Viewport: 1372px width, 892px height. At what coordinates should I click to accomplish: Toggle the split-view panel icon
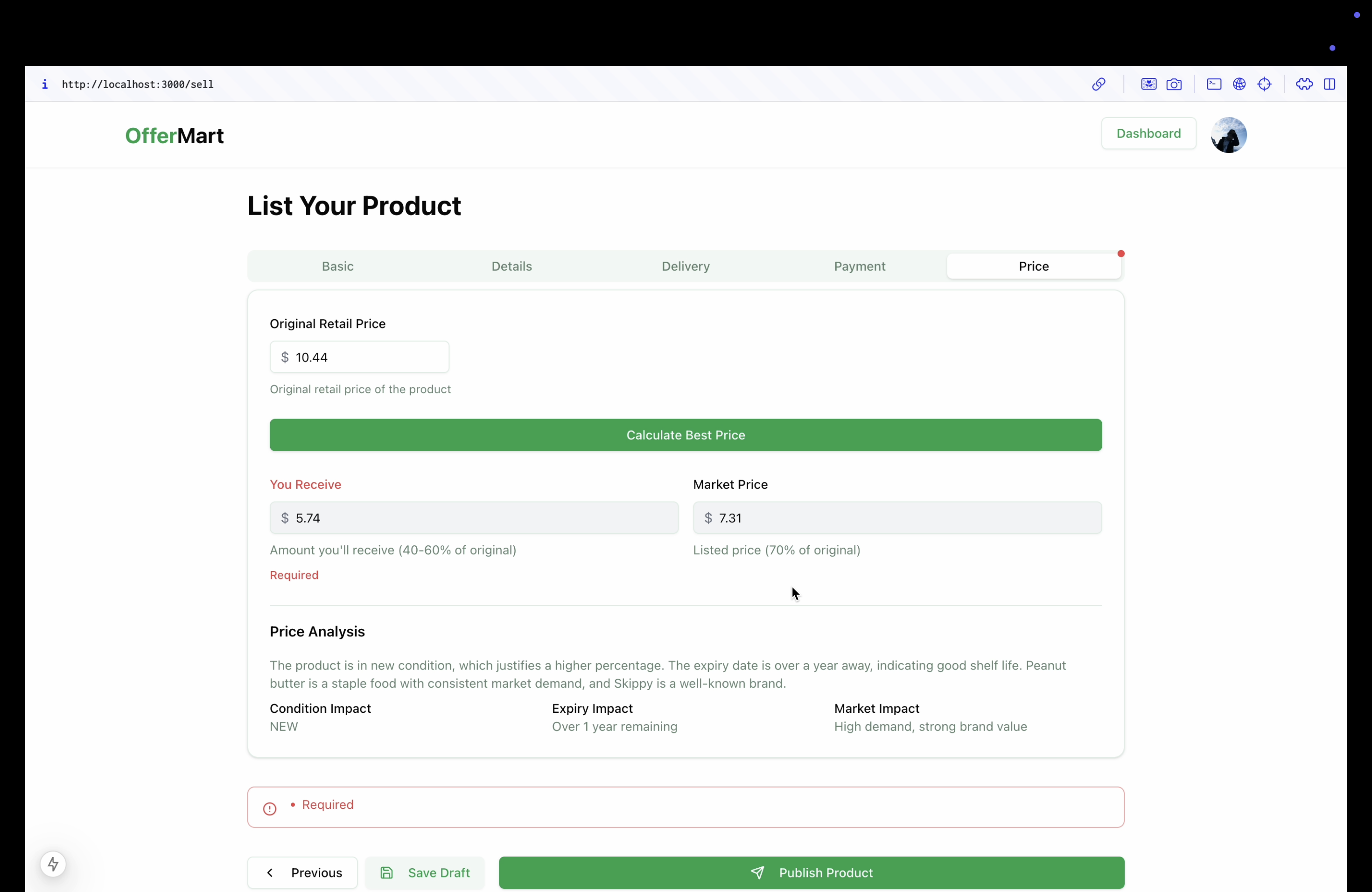point(1330,84)
